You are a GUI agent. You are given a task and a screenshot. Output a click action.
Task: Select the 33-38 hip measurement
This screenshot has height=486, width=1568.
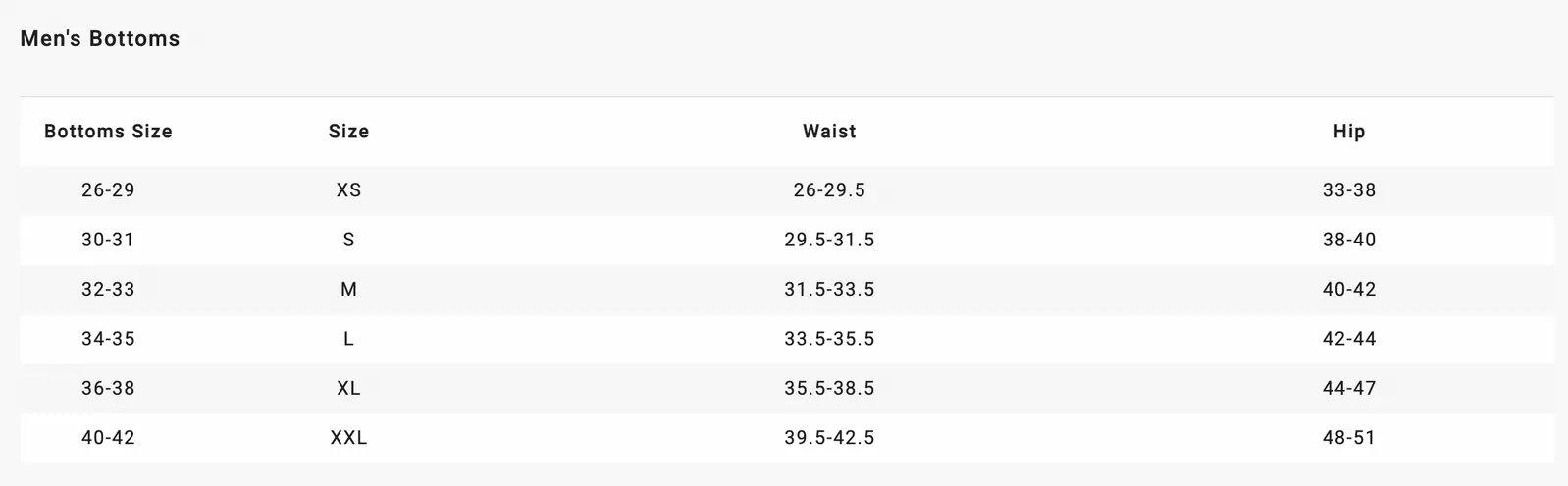coord(1349,190)
